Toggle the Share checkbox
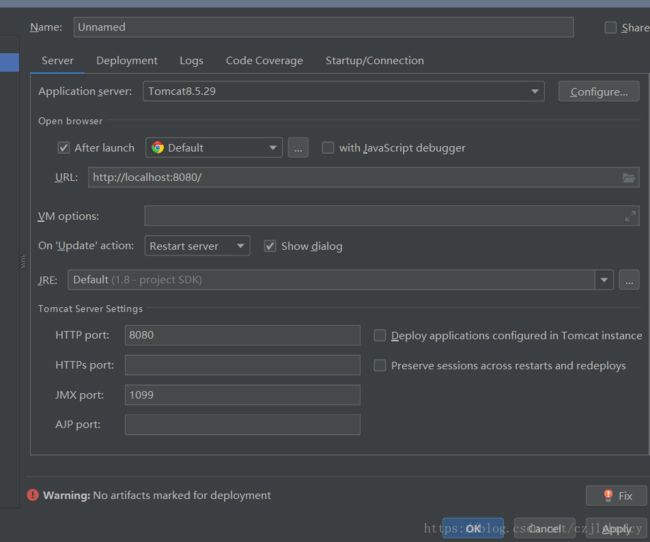This screenshot has height=542, width=650. point(610,28)
